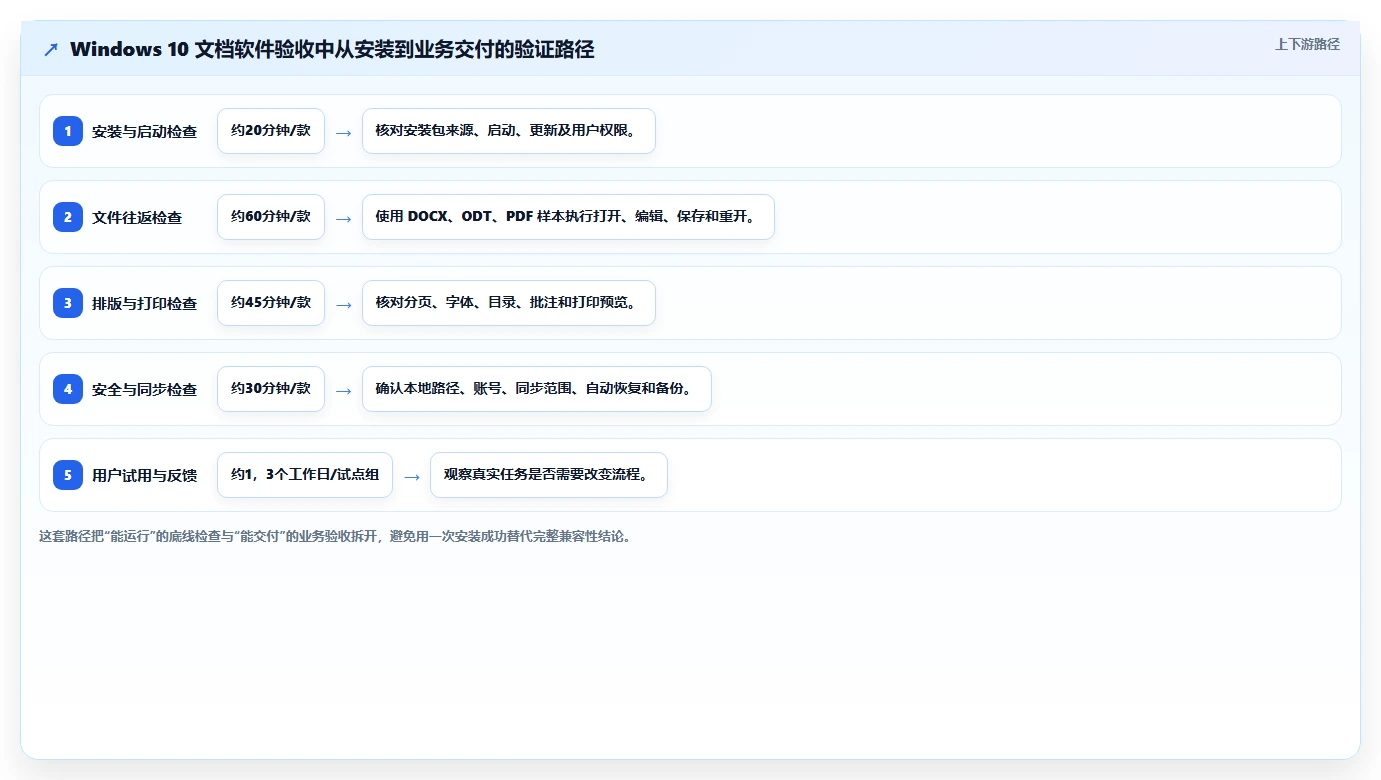Select step badge 3 for 排版与打印检查
This screenshot has width=1381, height=780.
tap(68, 303)
